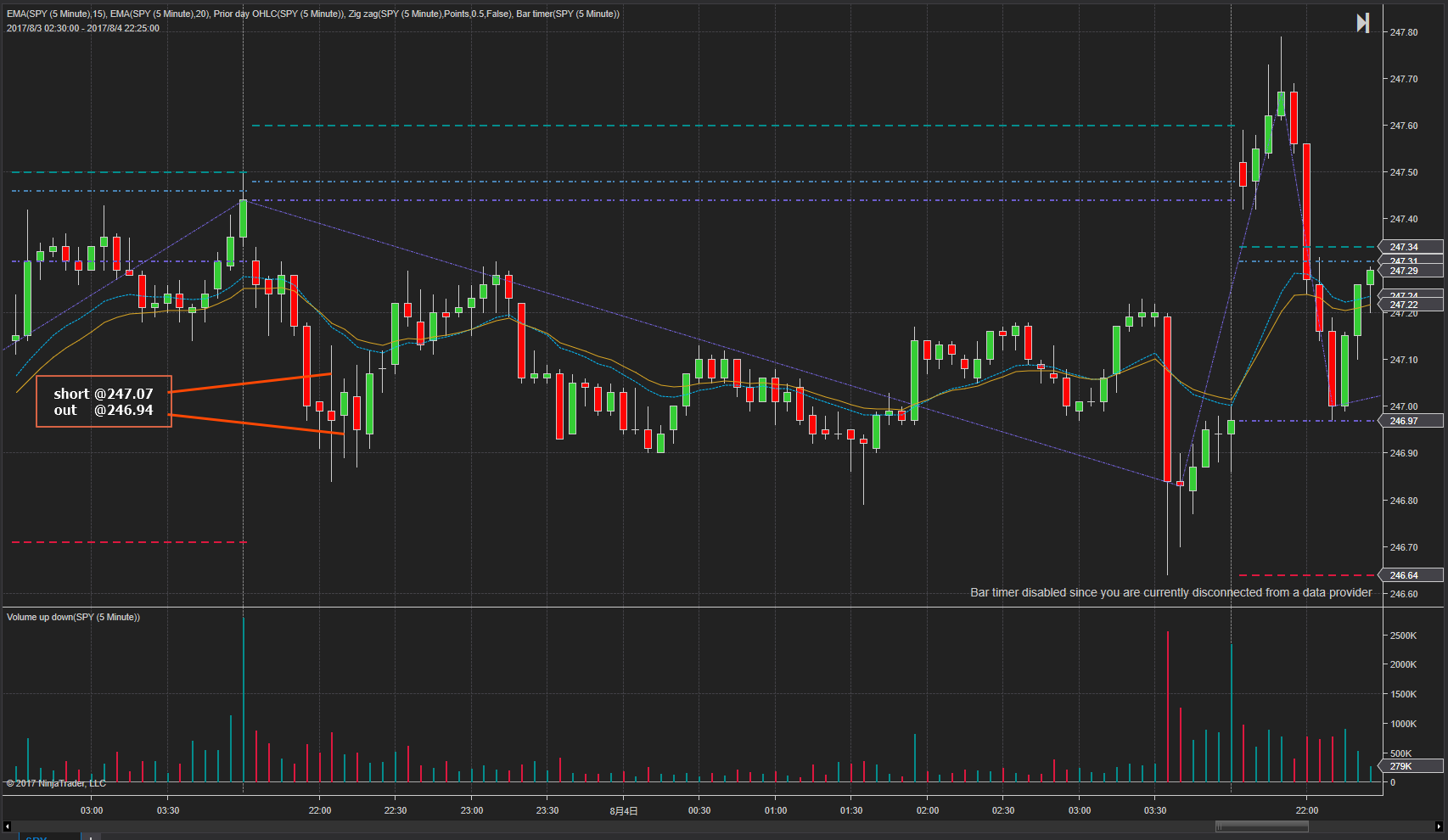Click the 247.70 price axis label
The image size is (1448, 840).
click(x=1404, y=79)
